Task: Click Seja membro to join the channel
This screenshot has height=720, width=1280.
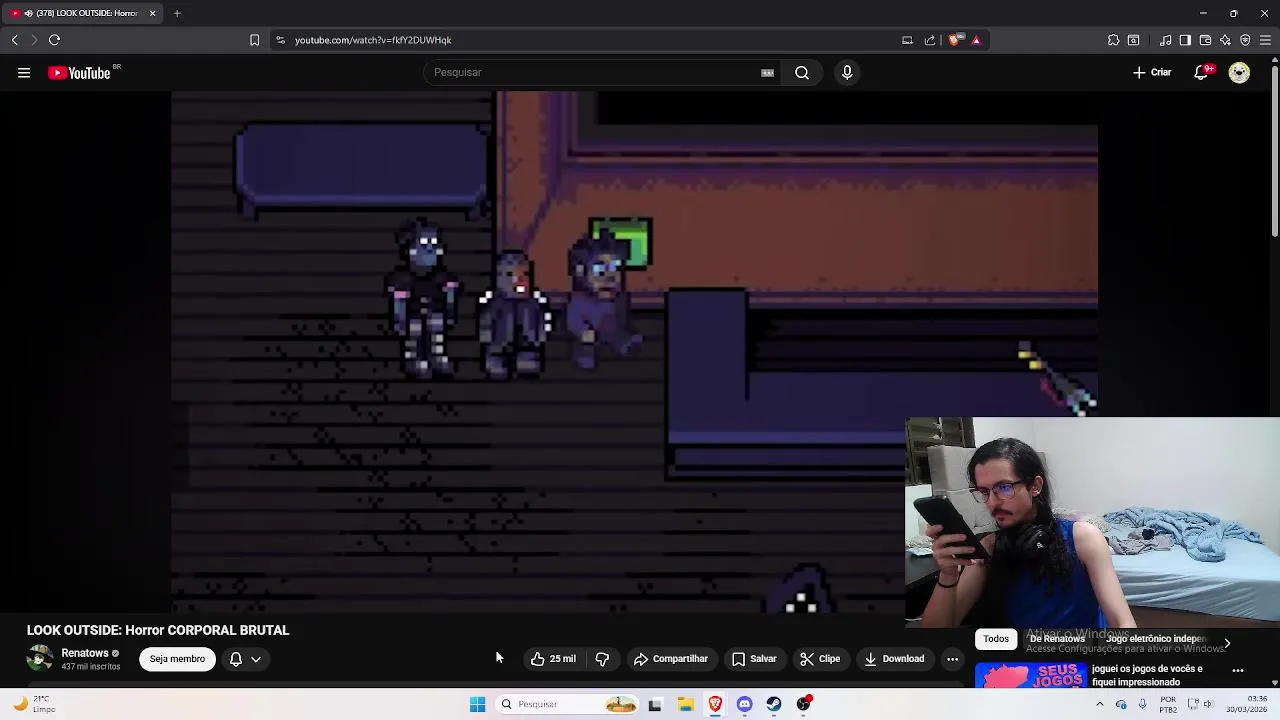Action: click(x=177, y=659)
